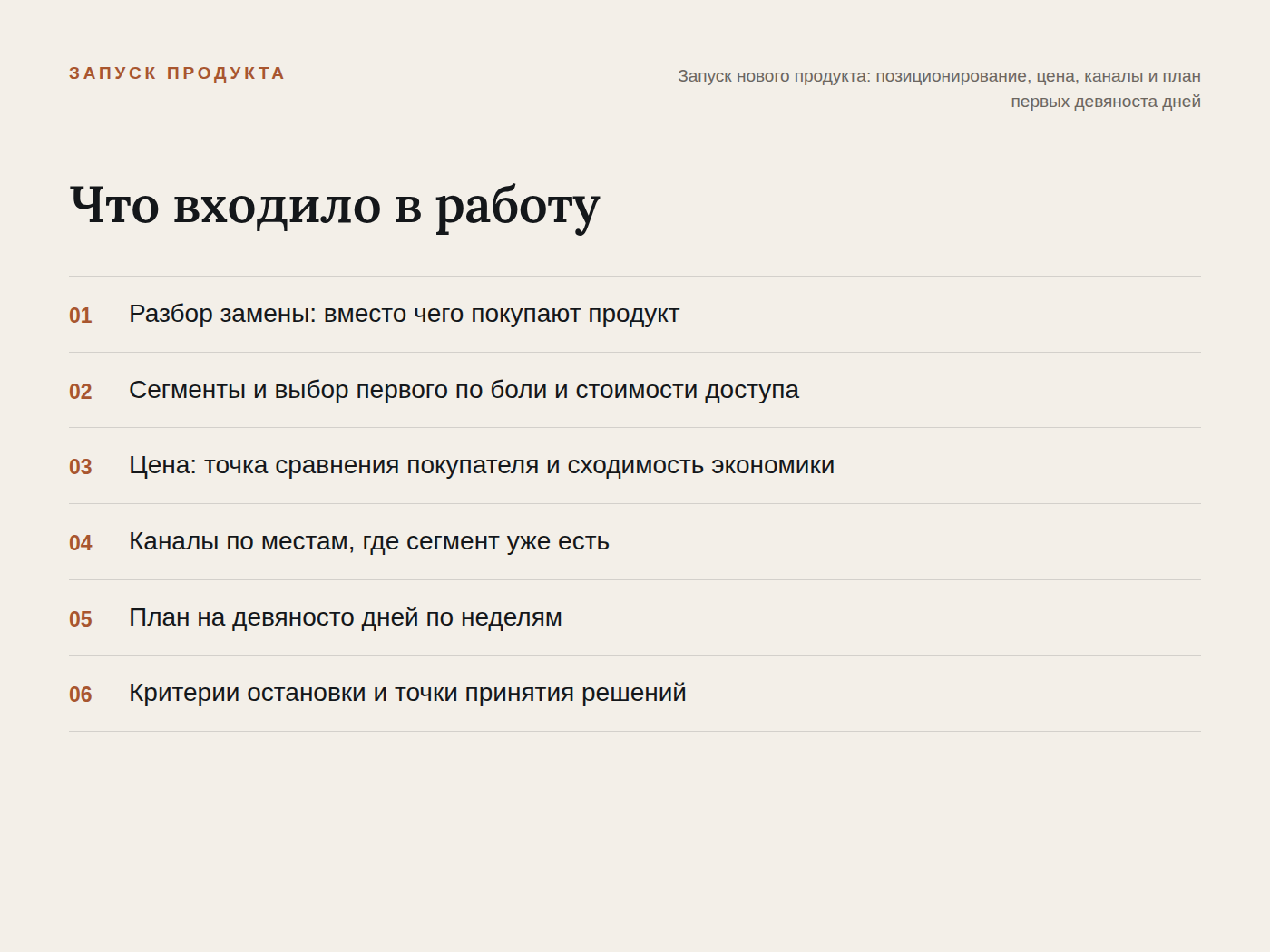1270x952 pixels.
Task: Click item 'Каналы по местам, где сегмент уже есть'
Action: (369, 541)
